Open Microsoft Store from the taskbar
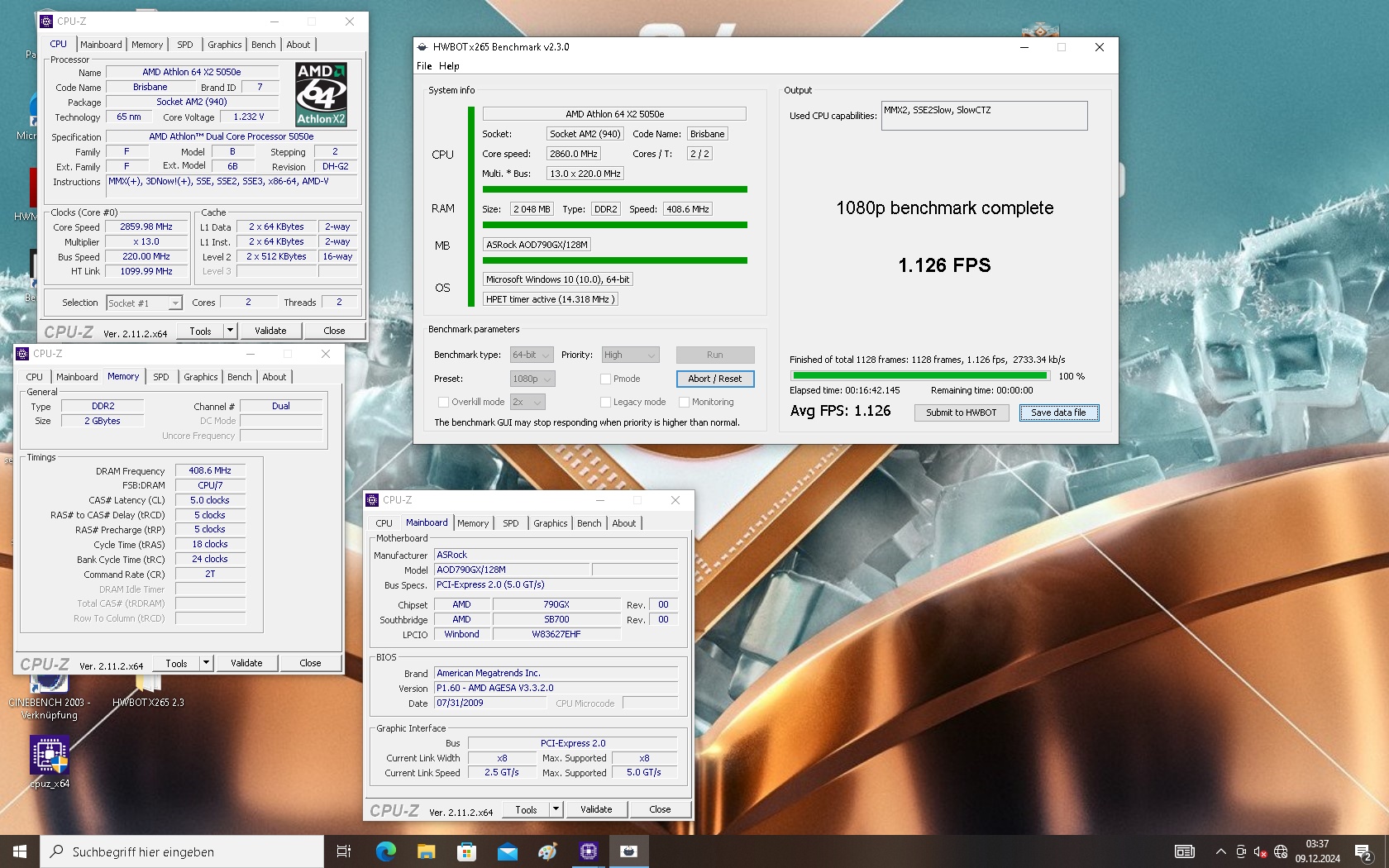The height and width of the screenshot is (868, 1389). point(466,851)
